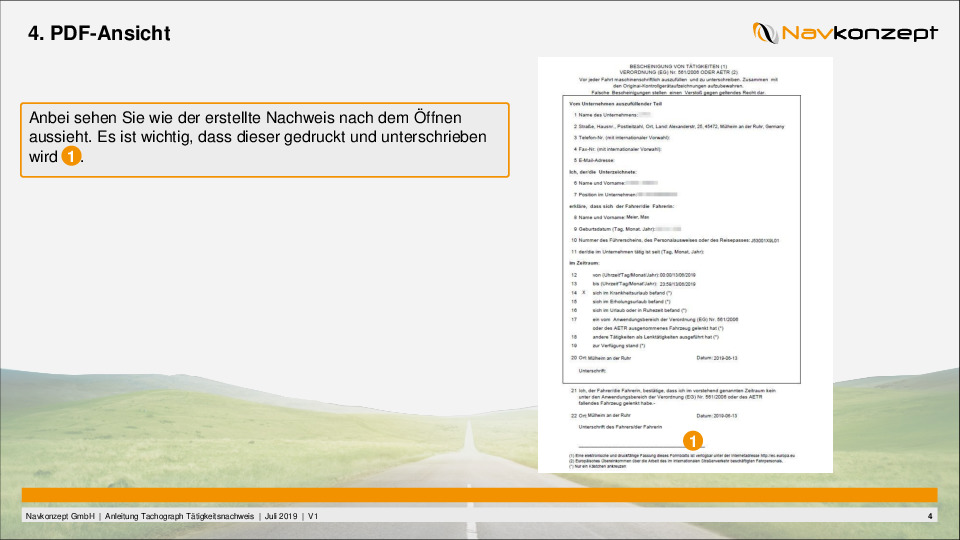960x540 pixels.
Task: Click 'Navkonzept GmbH' in the footer
Action: coord(60,516)
